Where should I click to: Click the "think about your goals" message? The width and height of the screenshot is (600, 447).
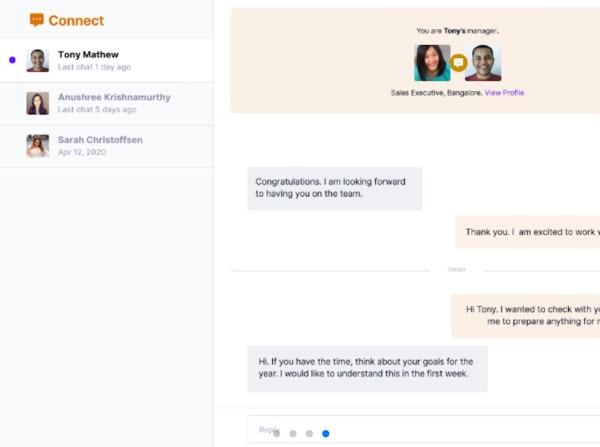click(x=366, y=368)
